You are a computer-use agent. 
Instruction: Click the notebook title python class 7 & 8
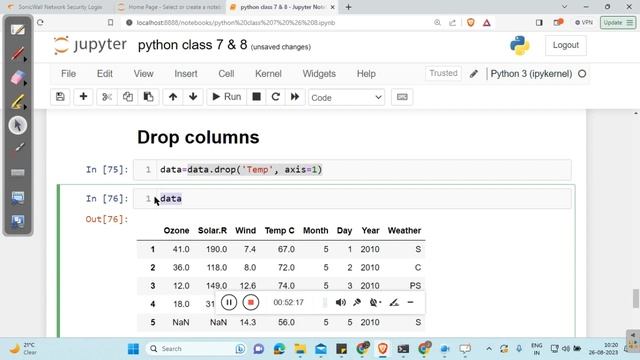pyautogui.click(x=192, y=45)
